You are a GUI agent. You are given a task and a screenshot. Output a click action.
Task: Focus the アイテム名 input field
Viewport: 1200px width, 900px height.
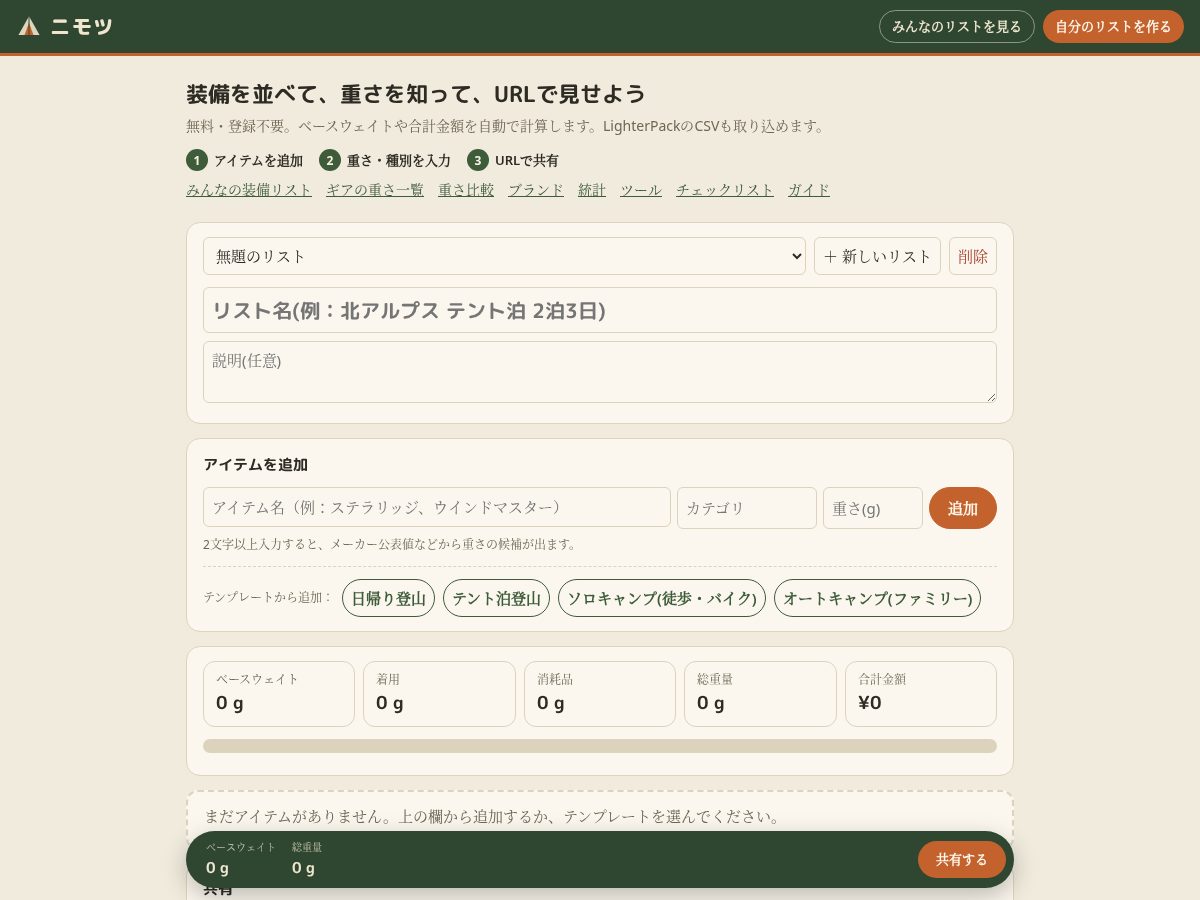pyautogui.click(x=437, y=507)
